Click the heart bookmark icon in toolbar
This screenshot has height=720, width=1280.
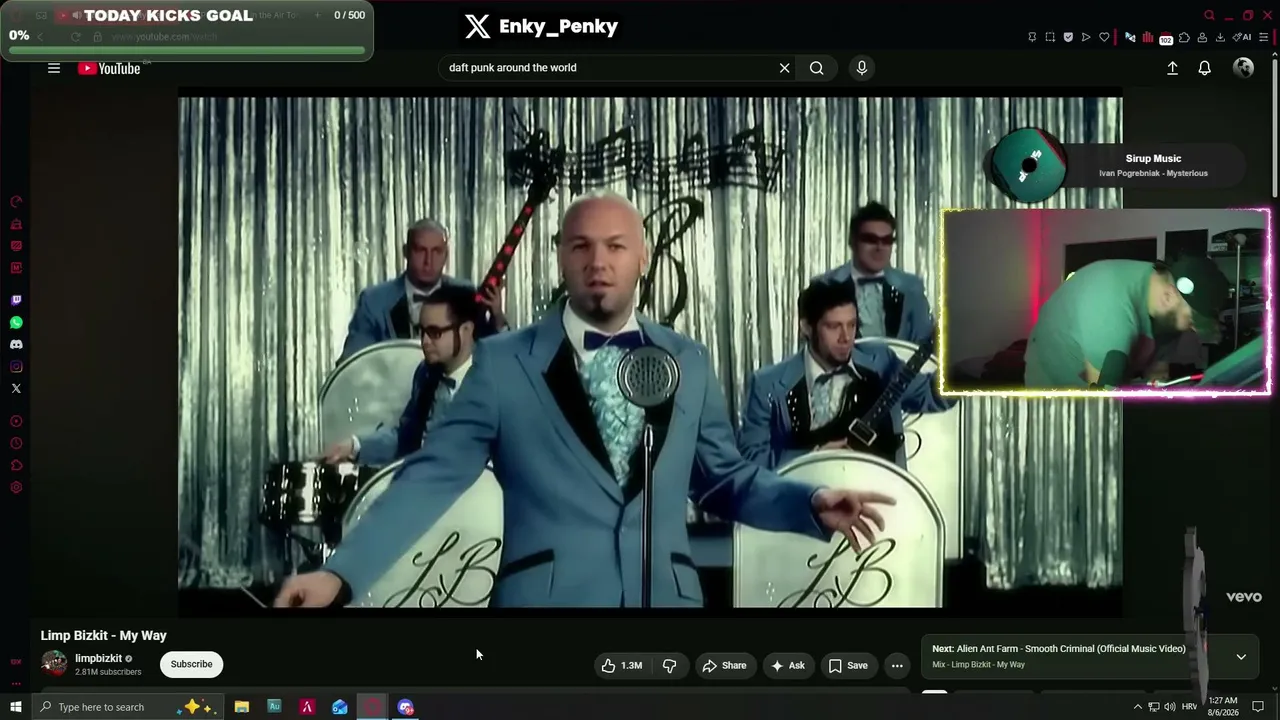pos(1104,37)
